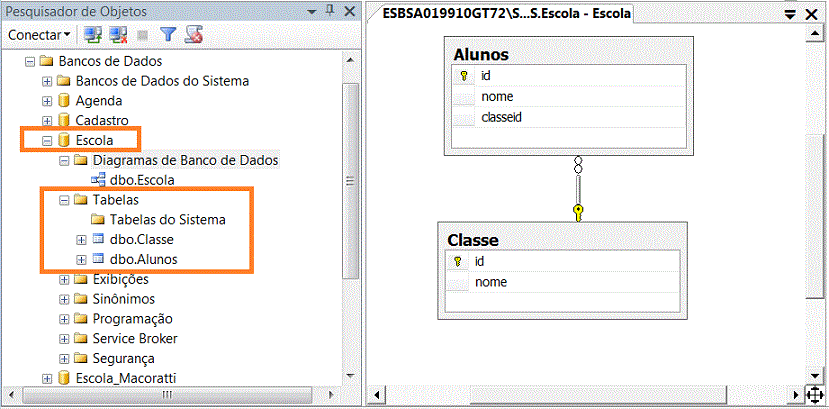Click Object Explorer horizontal scrollbar thumb

(x=167, y=394)
